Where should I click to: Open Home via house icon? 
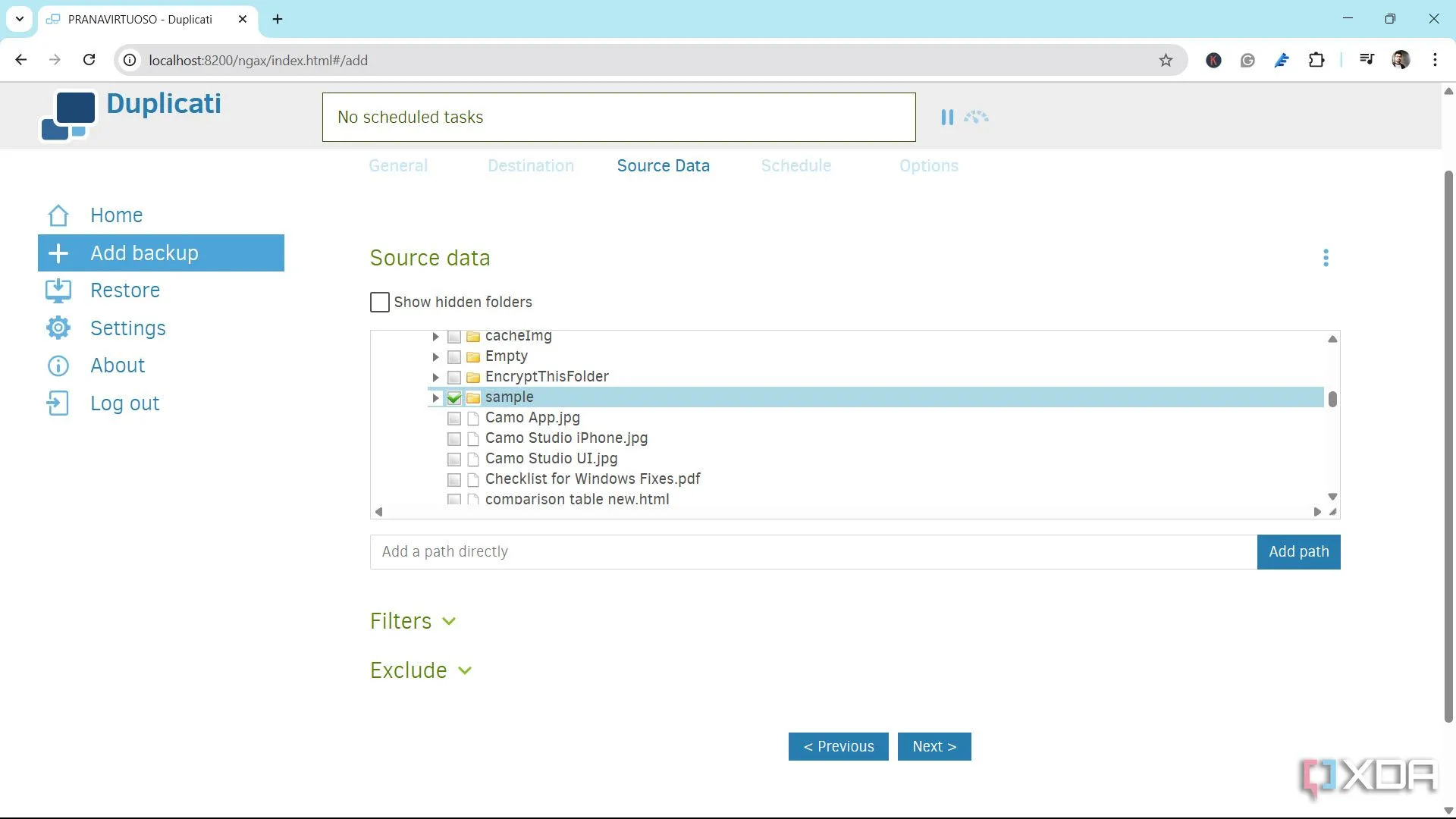58,215
